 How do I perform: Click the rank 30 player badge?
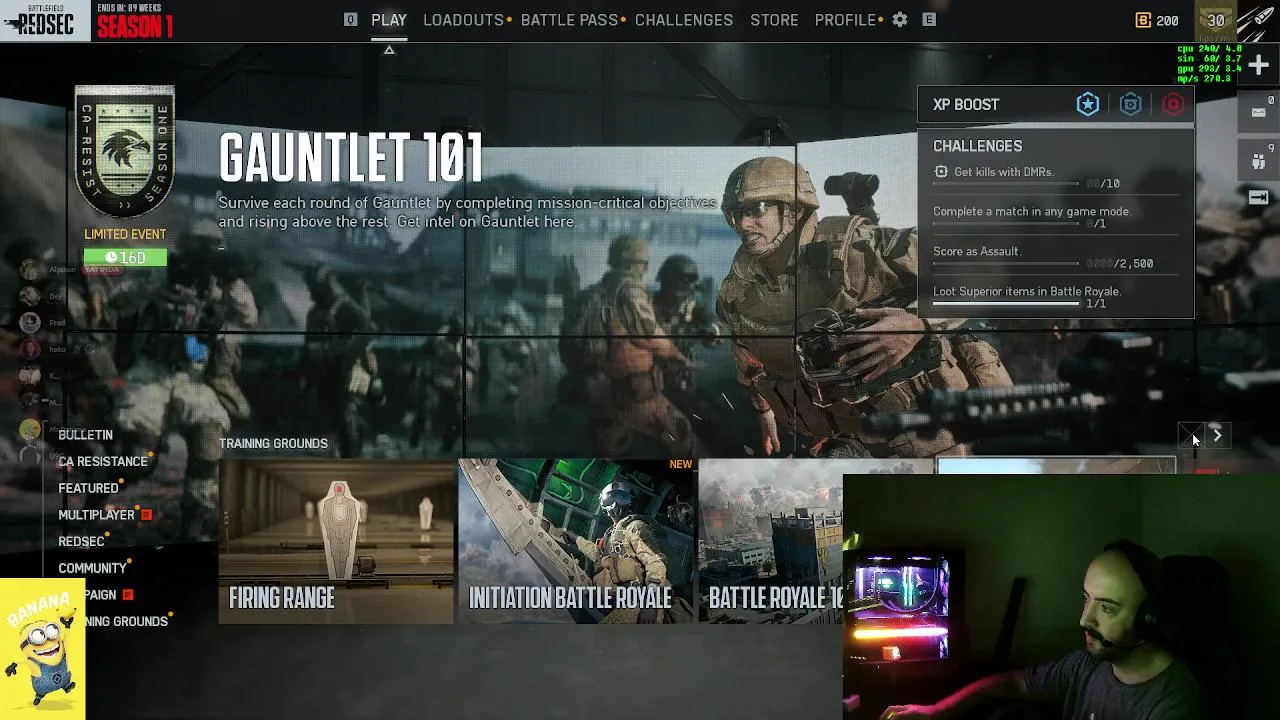pyautogui.click(x=1215, y=20)
